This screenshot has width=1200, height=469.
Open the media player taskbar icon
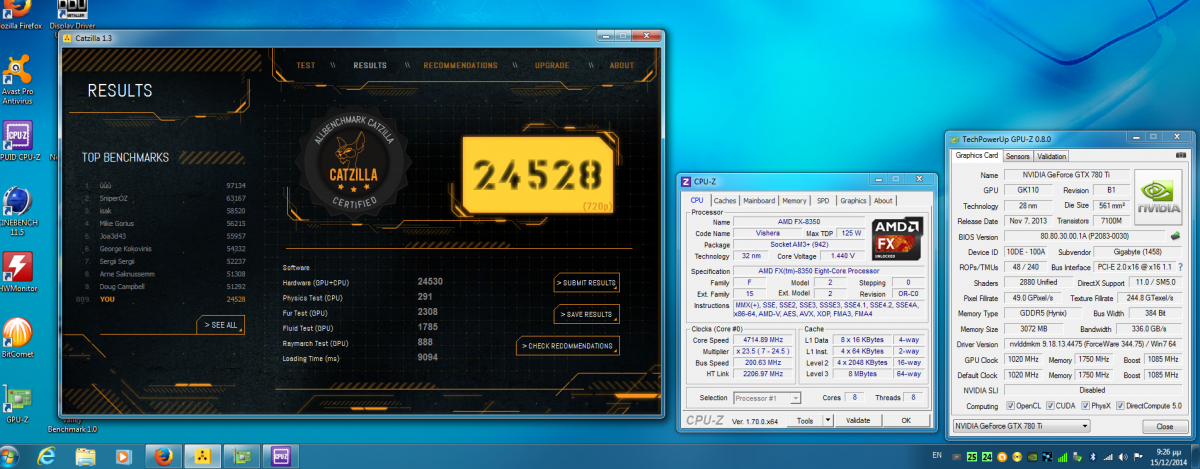coord(122,457)
